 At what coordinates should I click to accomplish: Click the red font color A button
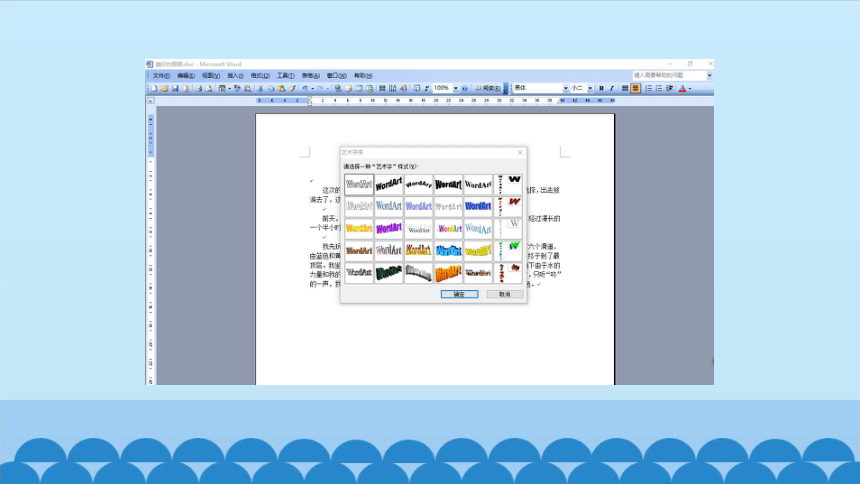coord(682,88)
